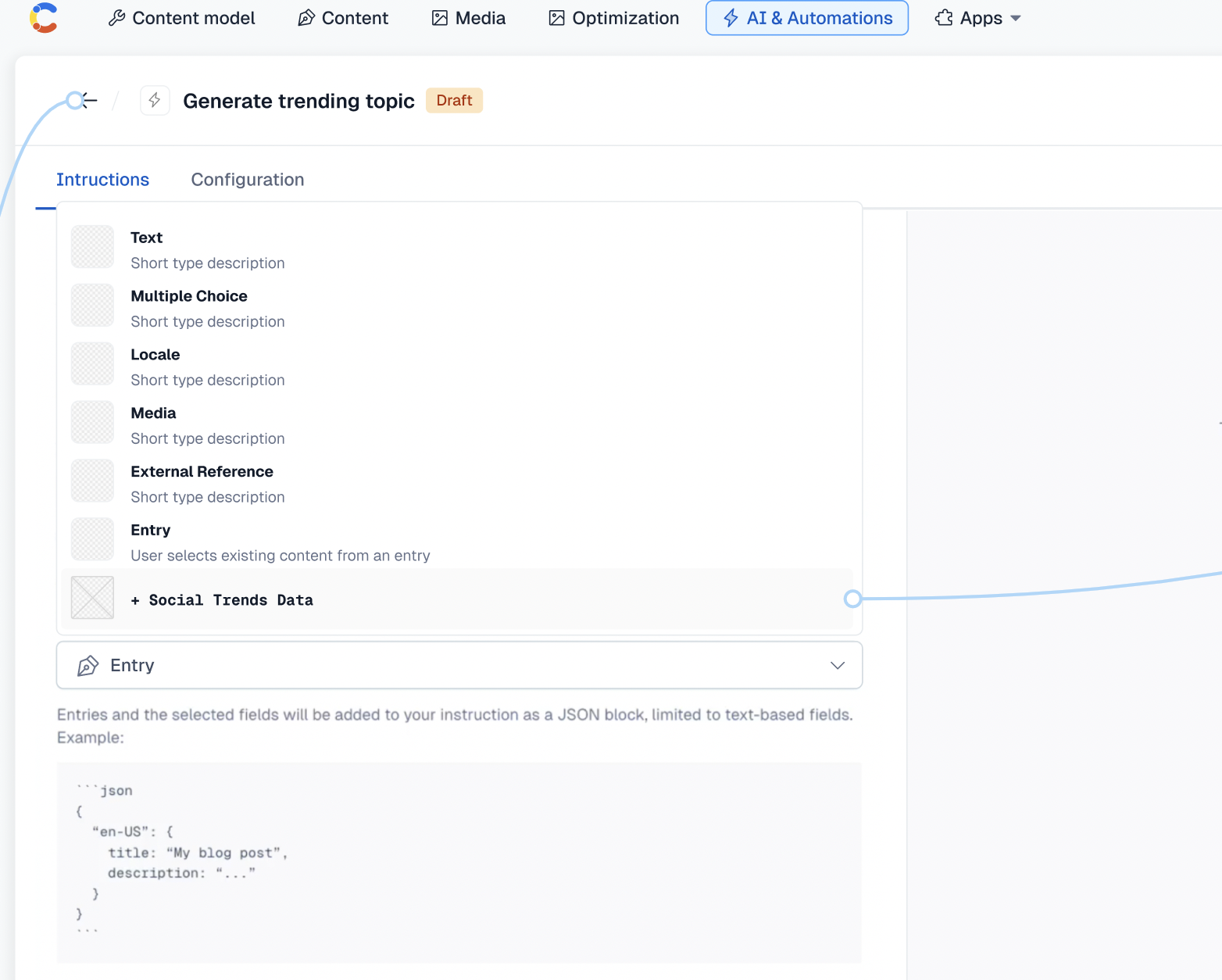
Task: Switch to the Intructions tab
Action: click(x=102, y=180)
